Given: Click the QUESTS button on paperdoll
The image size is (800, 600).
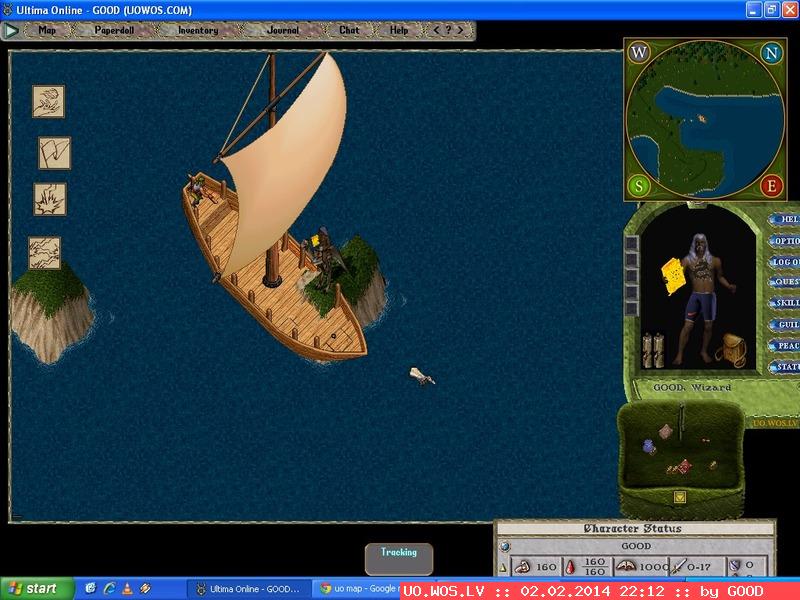Looking at the screenshot, I should (x=785, y=282).
